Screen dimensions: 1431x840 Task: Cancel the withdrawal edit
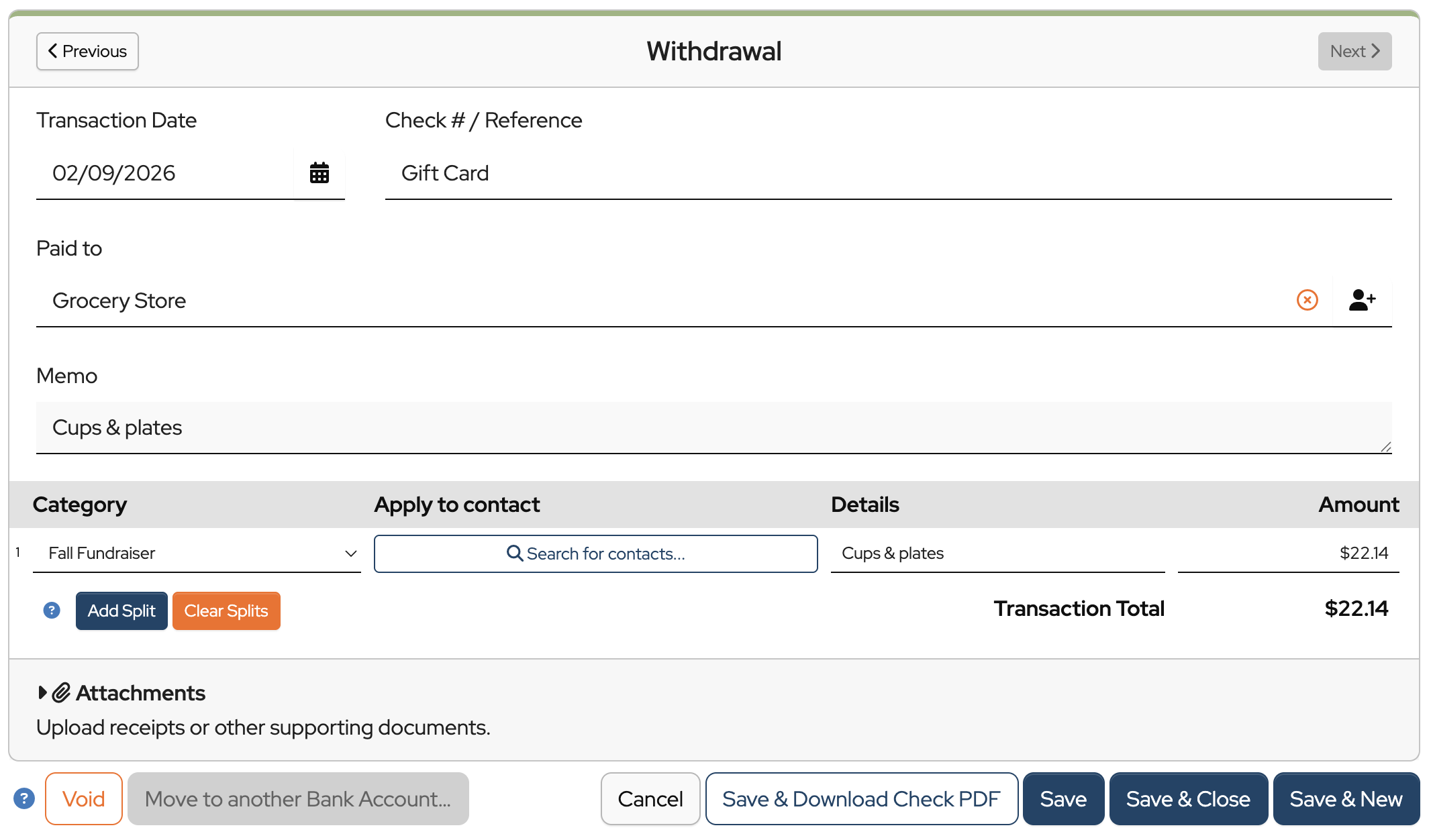(x=650, y=798)
